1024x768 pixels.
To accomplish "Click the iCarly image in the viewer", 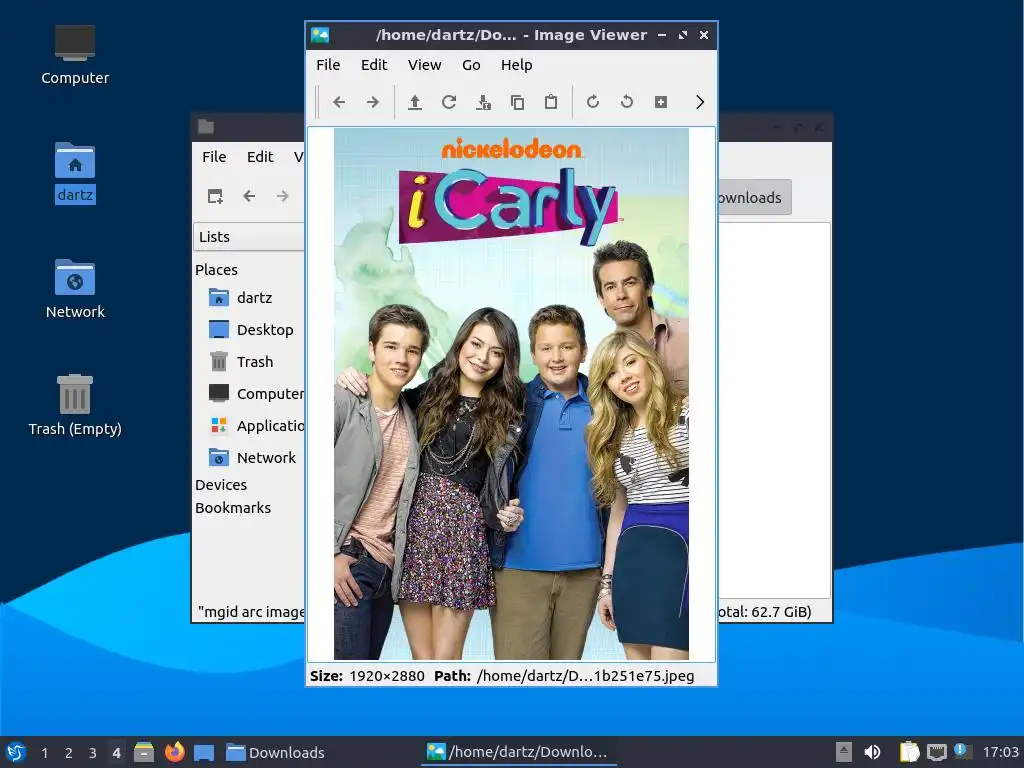I will [511, 394].
